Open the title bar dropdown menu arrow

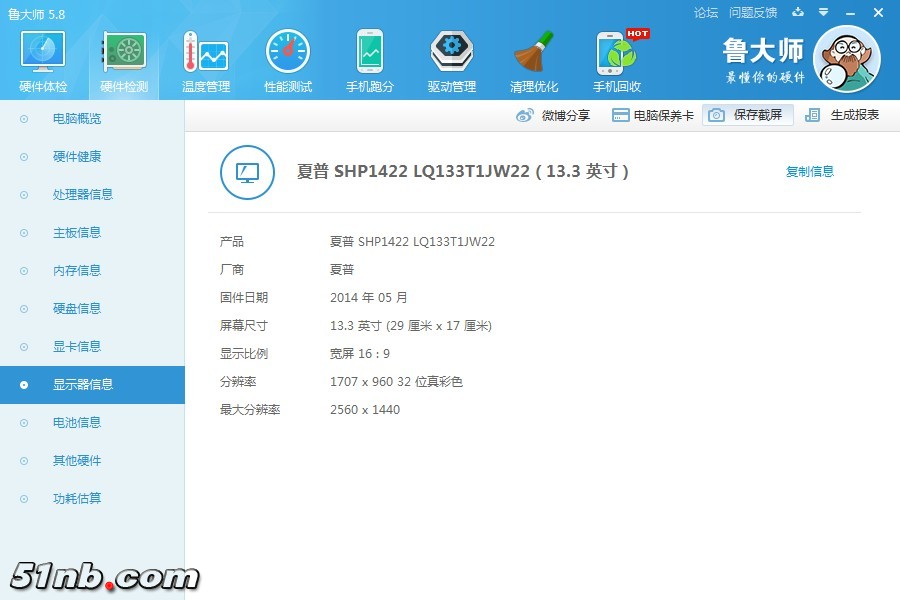pyautogui.click(x=824, y=12)
